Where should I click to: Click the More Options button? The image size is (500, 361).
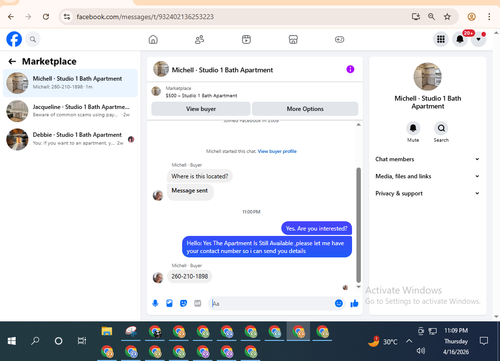click(x=305, y=109)
